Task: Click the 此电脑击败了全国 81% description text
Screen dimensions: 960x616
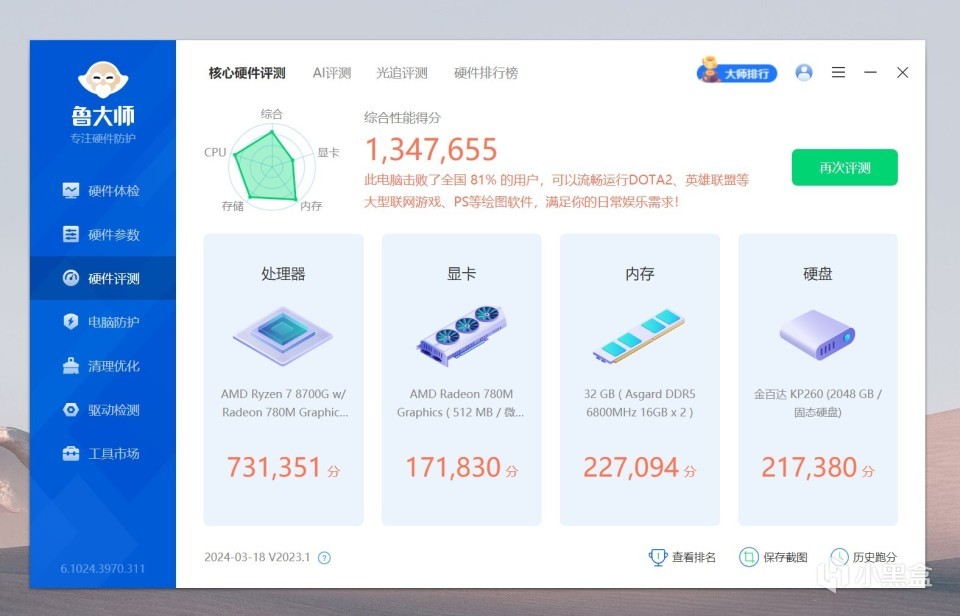Action: point(557,190)
